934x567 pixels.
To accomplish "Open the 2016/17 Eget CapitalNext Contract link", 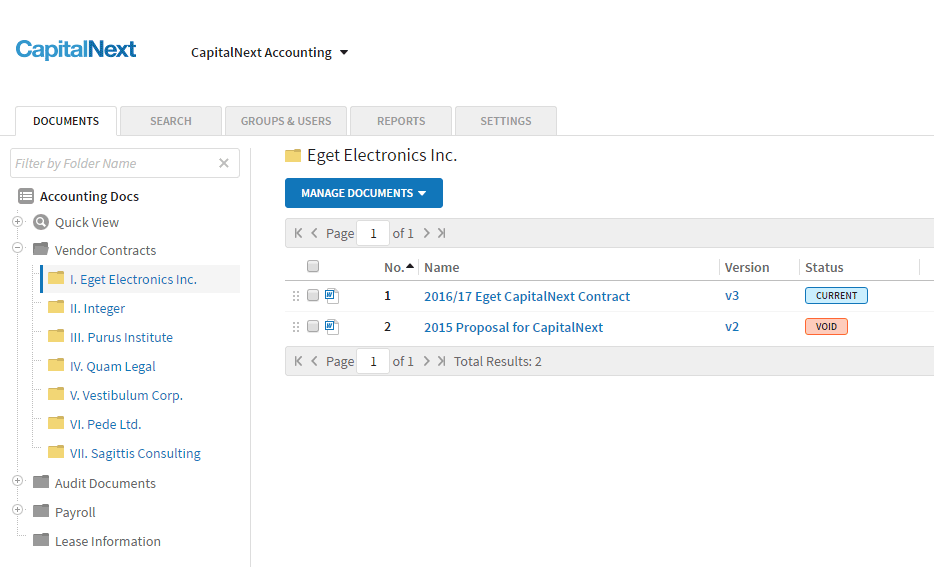I will coord(527,296).
